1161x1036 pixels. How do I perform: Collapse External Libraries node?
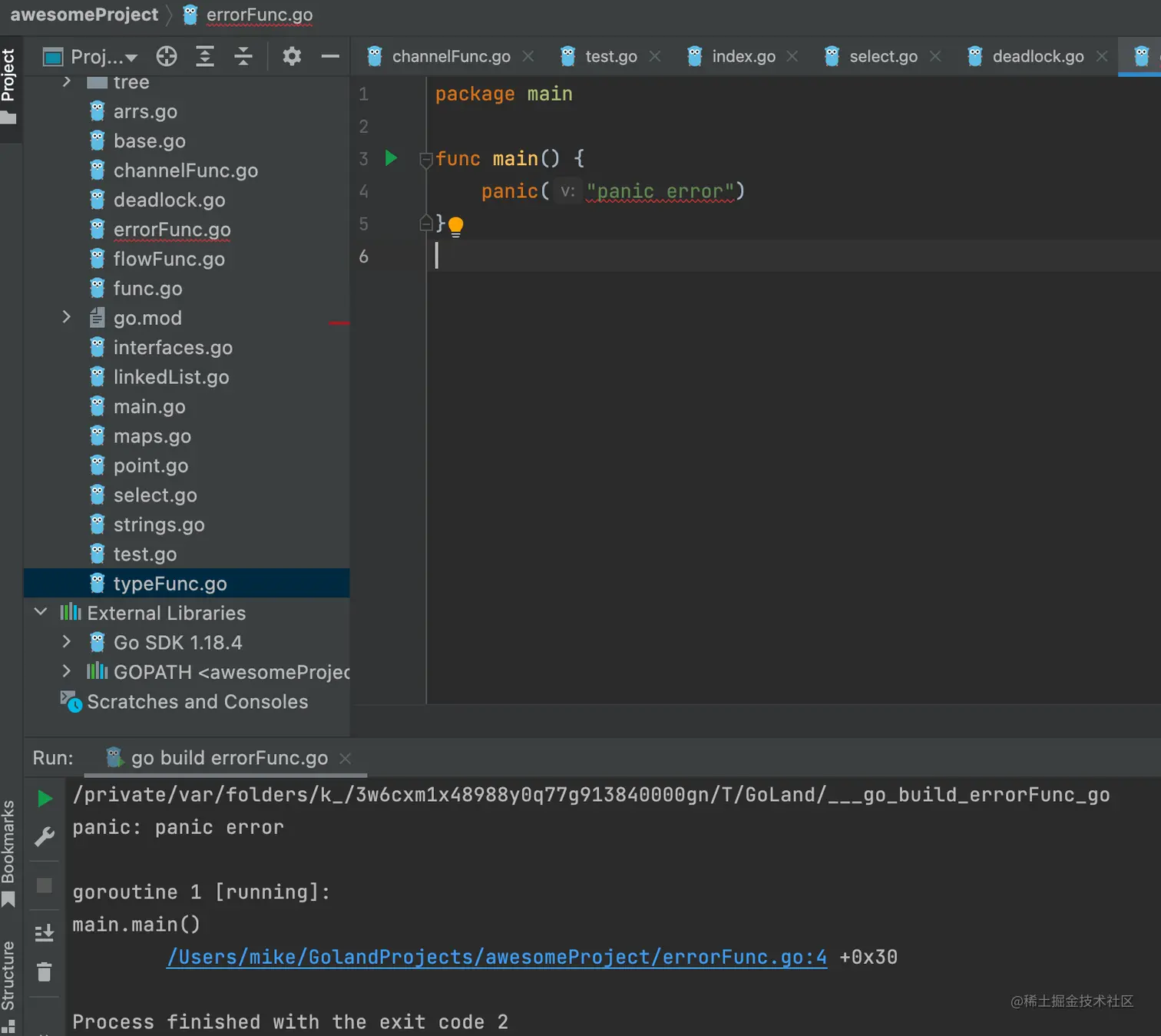41,612
